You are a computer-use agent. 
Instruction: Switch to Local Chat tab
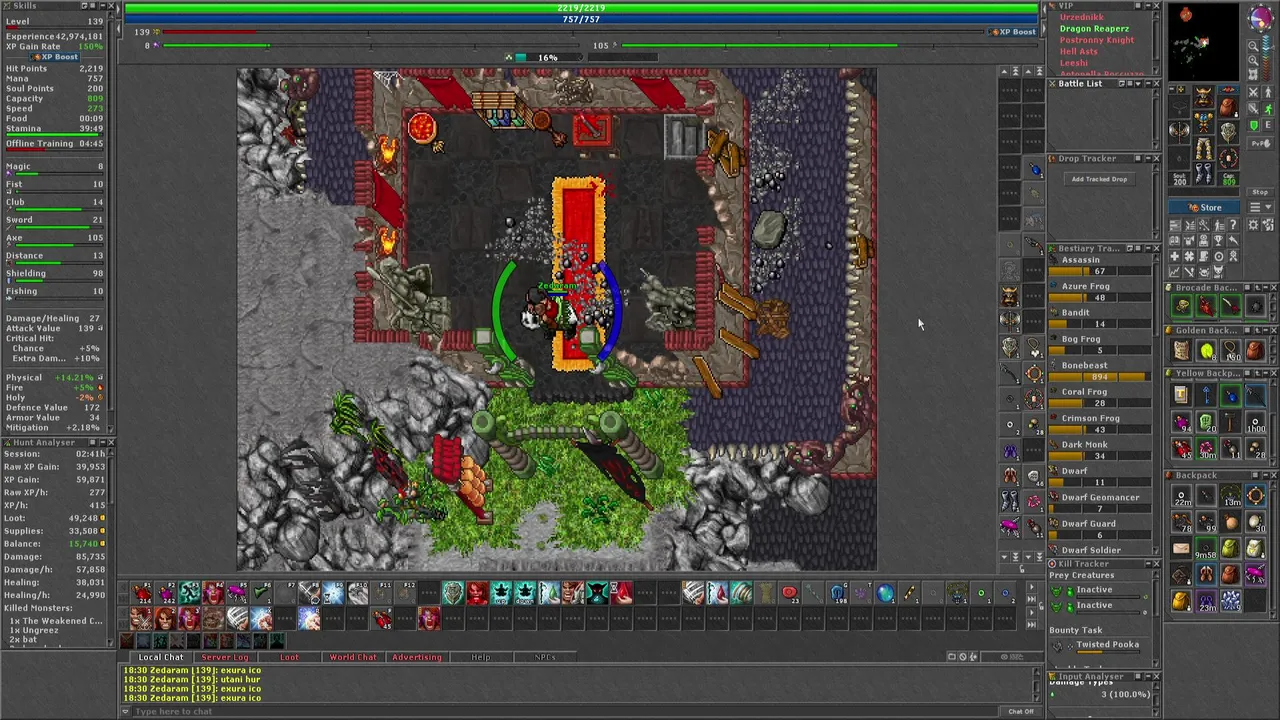160,657
